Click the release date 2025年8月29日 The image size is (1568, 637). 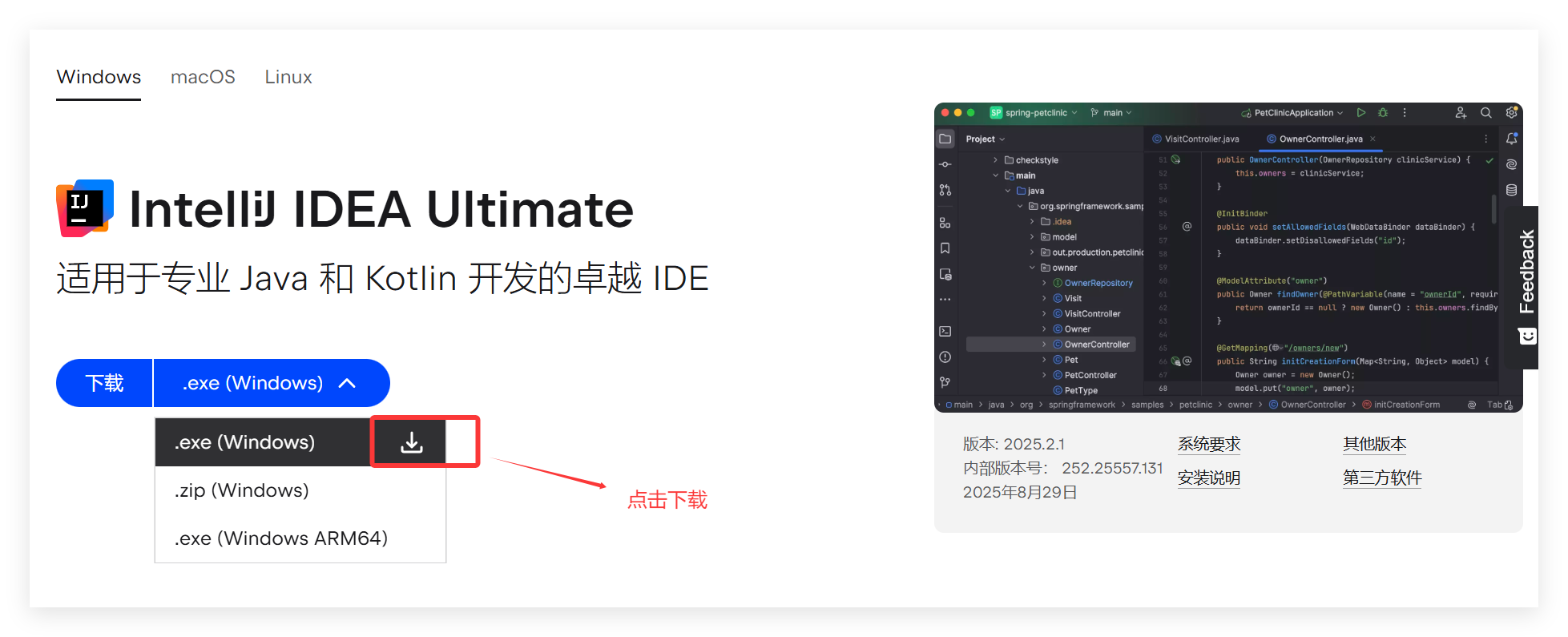(1020, 492)
